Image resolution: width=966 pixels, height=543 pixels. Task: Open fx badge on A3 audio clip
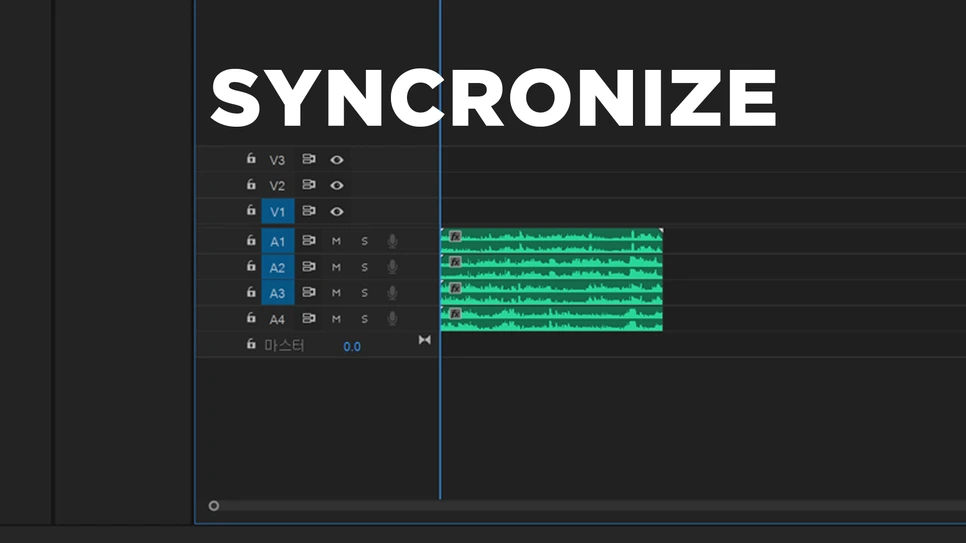[455, 288]
